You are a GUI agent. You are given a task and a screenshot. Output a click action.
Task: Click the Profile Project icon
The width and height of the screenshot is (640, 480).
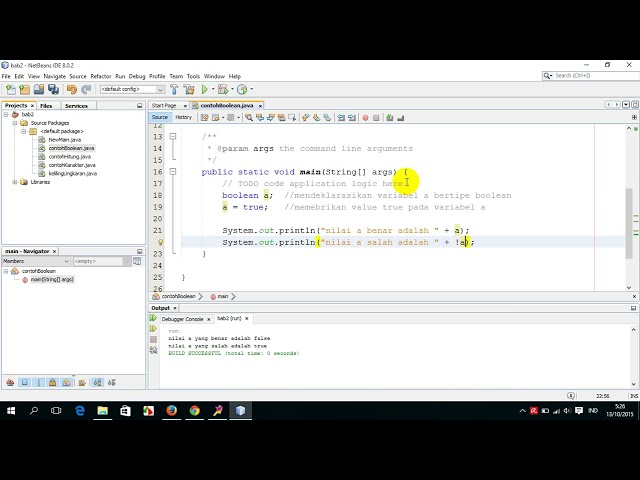pos(242,89)
